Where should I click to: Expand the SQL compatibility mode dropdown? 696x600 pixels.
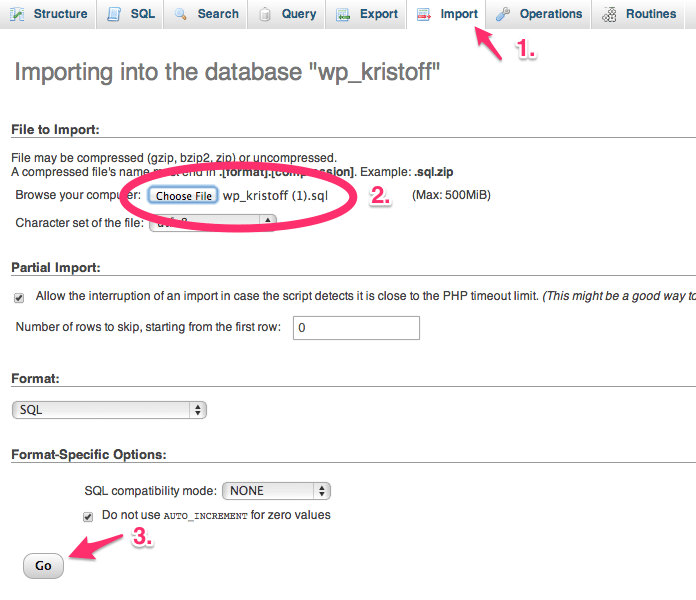point(275,491)
